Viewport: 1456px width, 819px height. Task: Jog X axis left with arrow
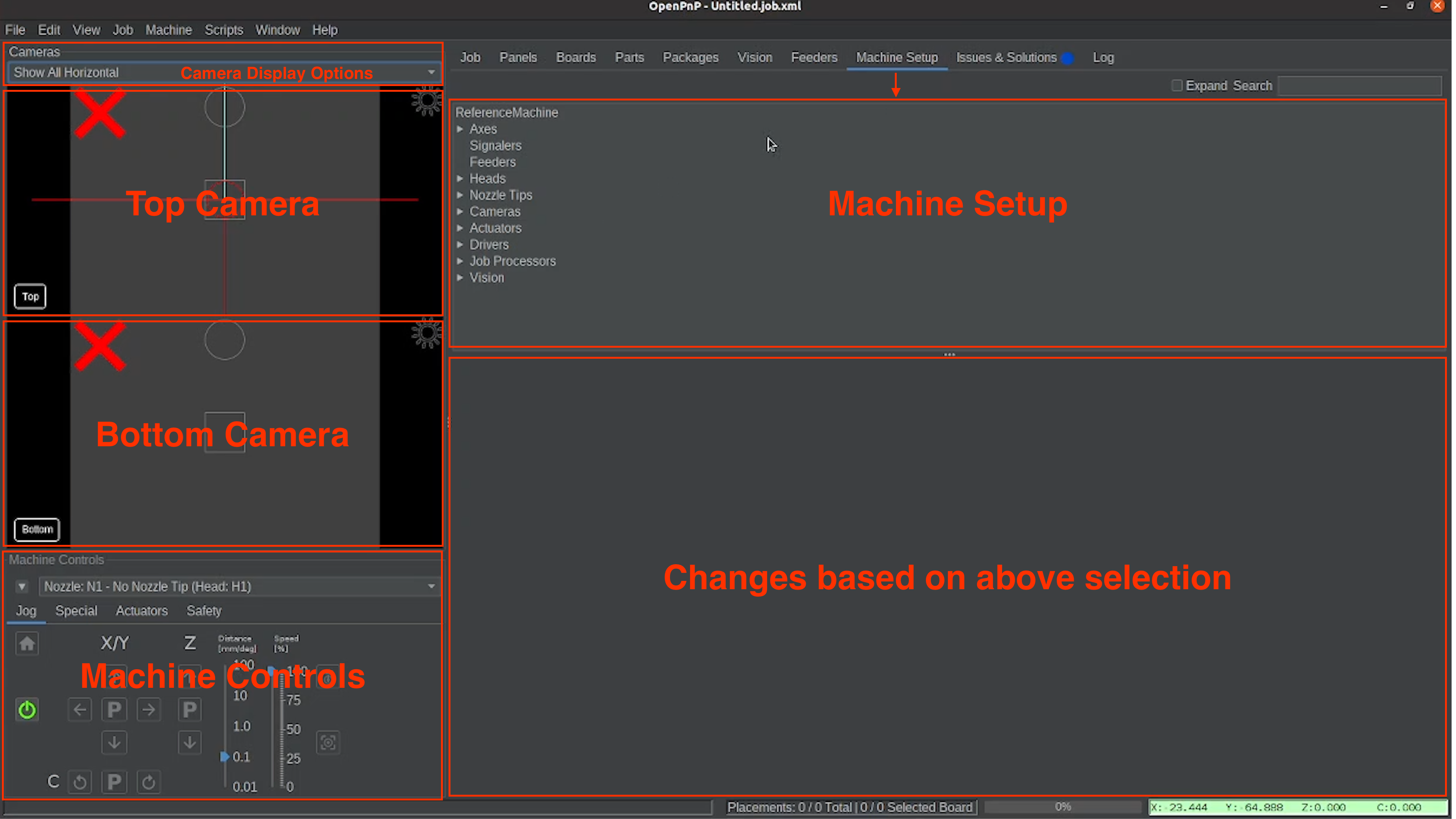pyautogui.click(x=80, y=710)
